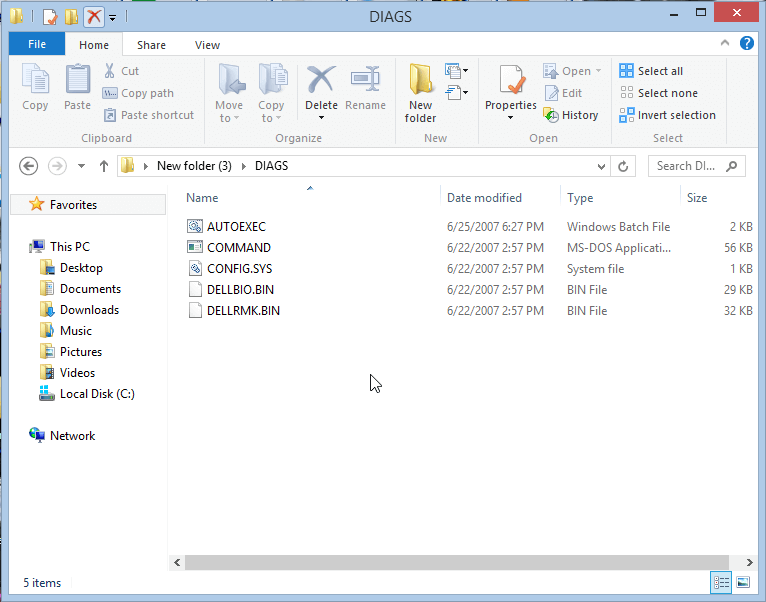766x602 pixels.
Task: Open Customize Quick Access Toolbar dropdown
Action: [x=112, y=18]
